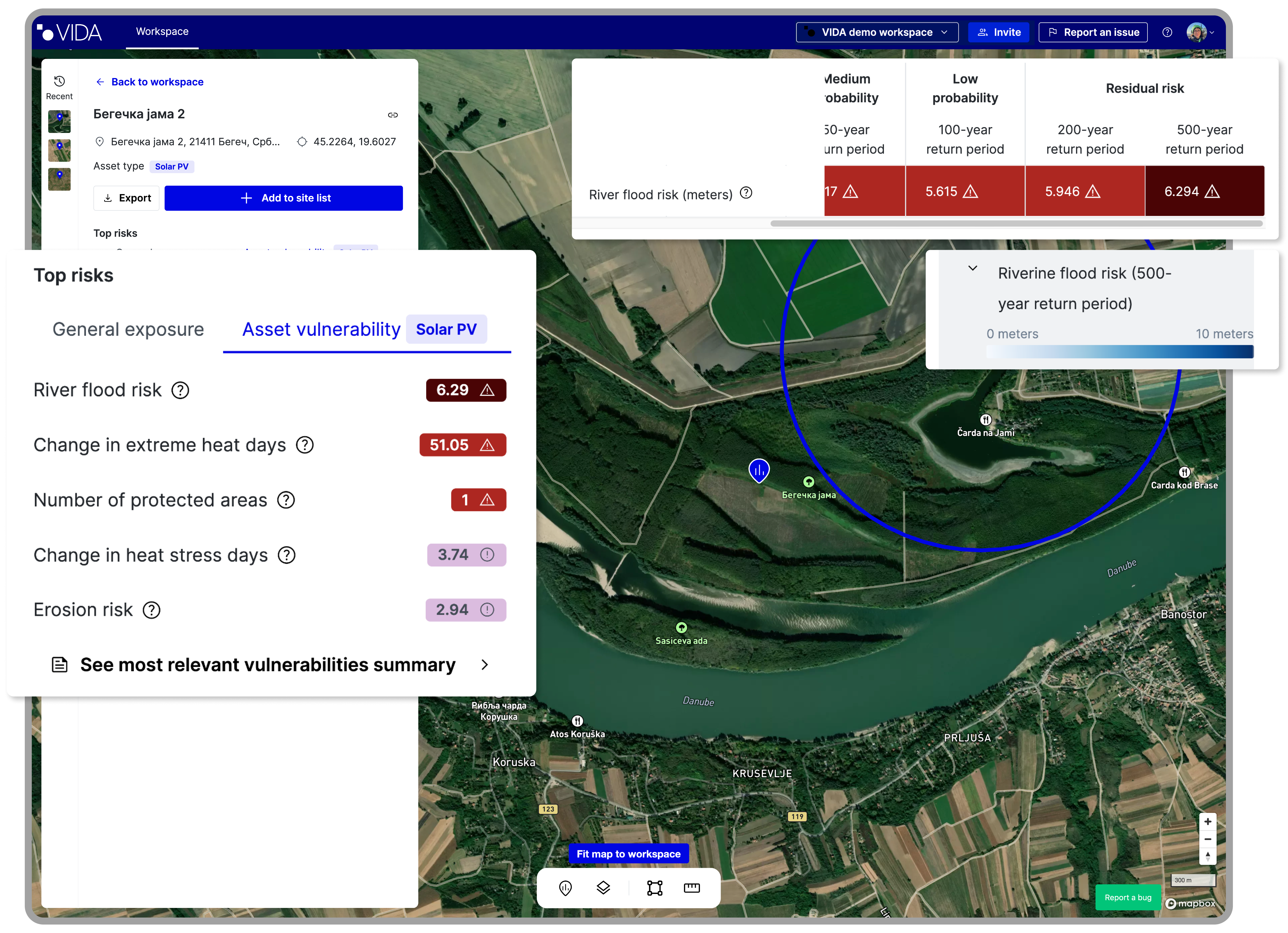Activate the ruler measurement tool
The image size is (1288, 933).
coord(692,888)
